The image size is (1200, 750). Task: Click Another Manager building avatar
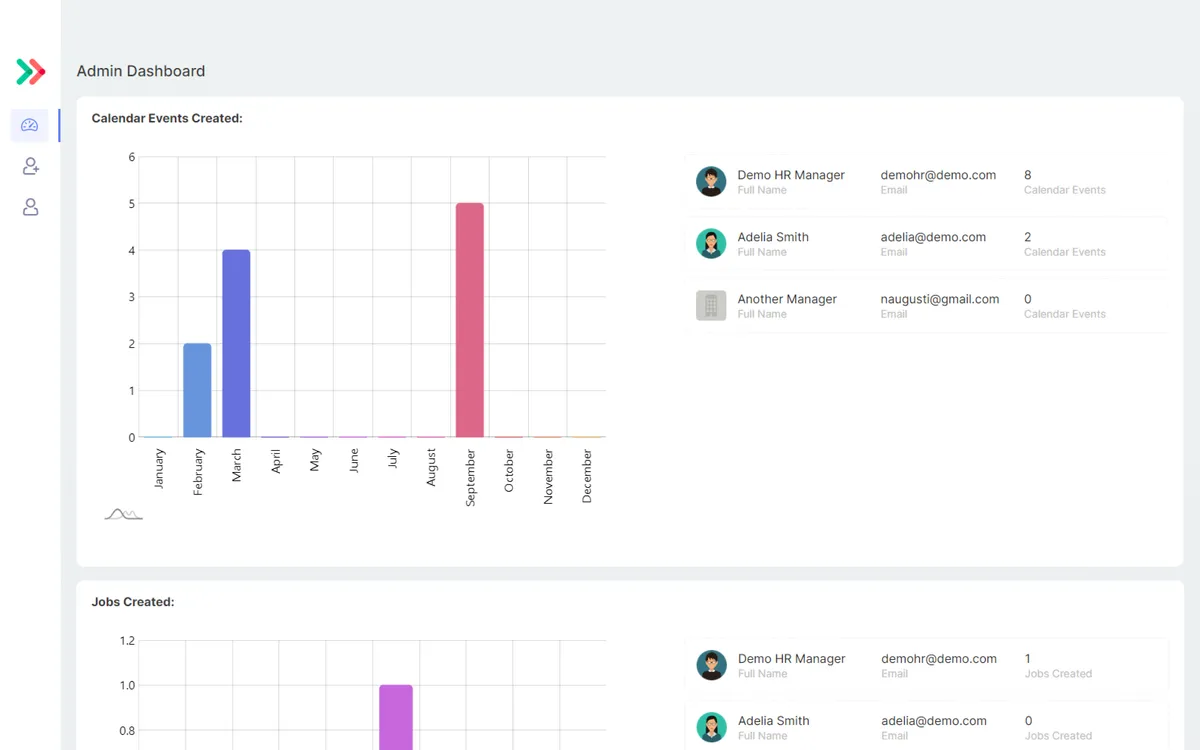(x=711, y=305)
